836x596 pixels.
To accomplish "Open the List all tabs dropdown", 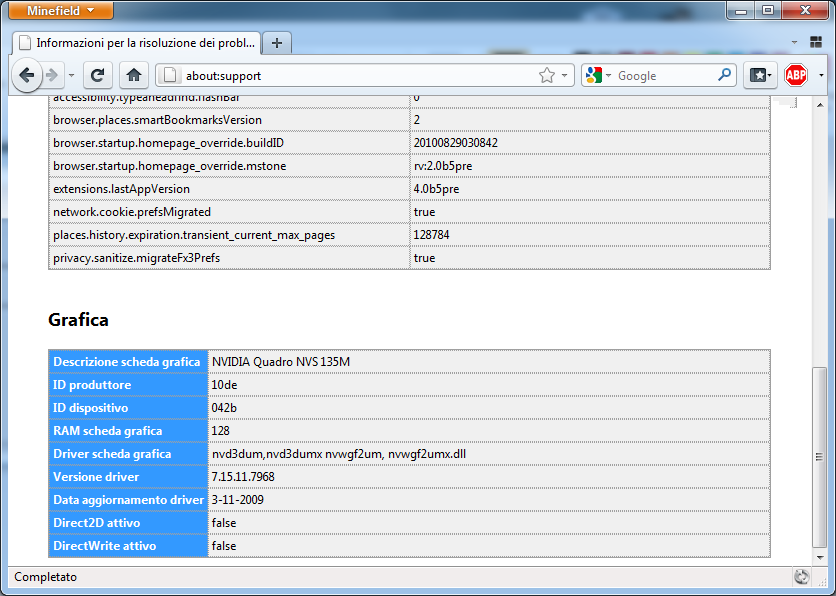I will [x=794, y=42].
